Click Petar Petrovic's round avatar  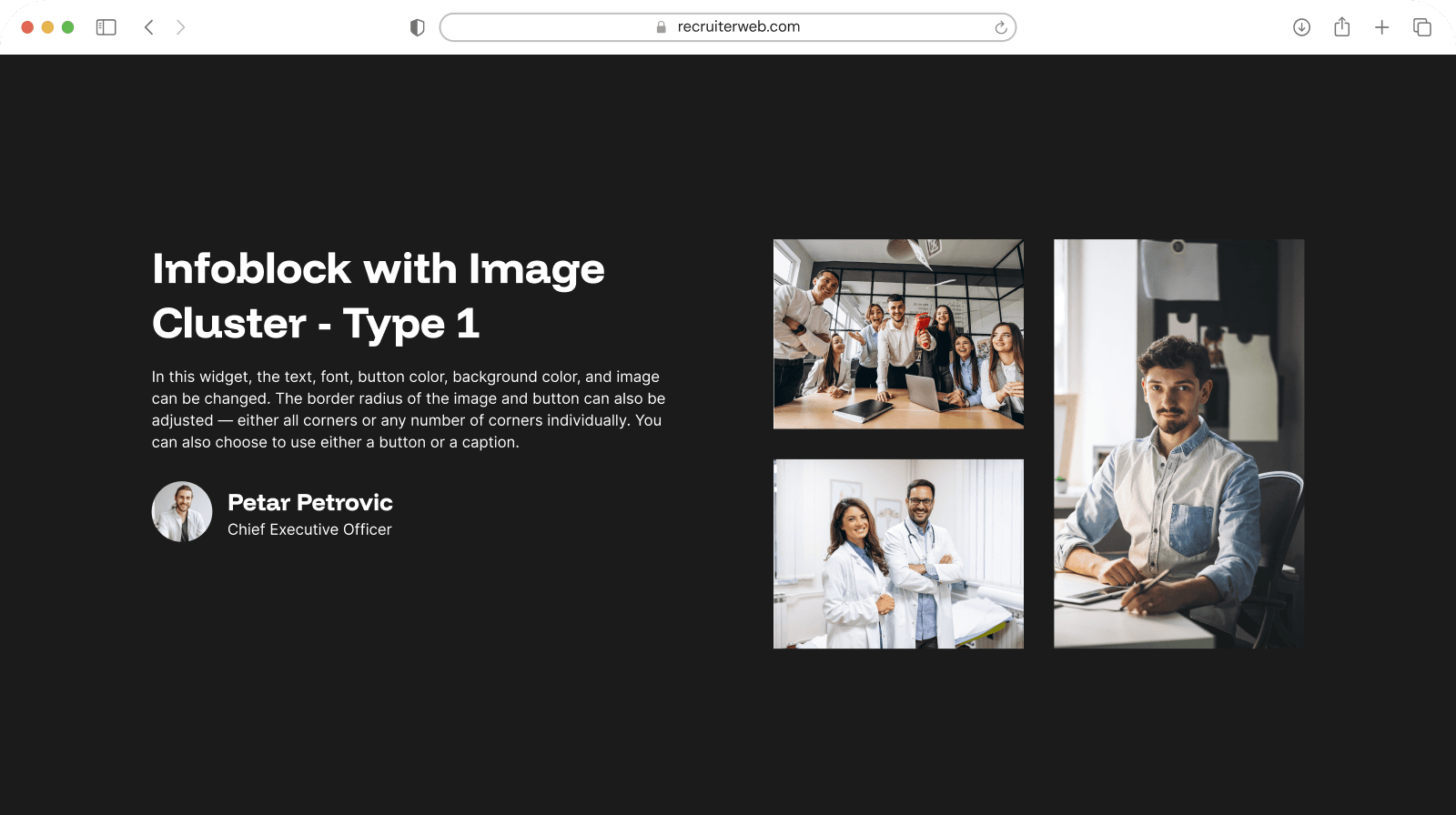tap(182, 511)
